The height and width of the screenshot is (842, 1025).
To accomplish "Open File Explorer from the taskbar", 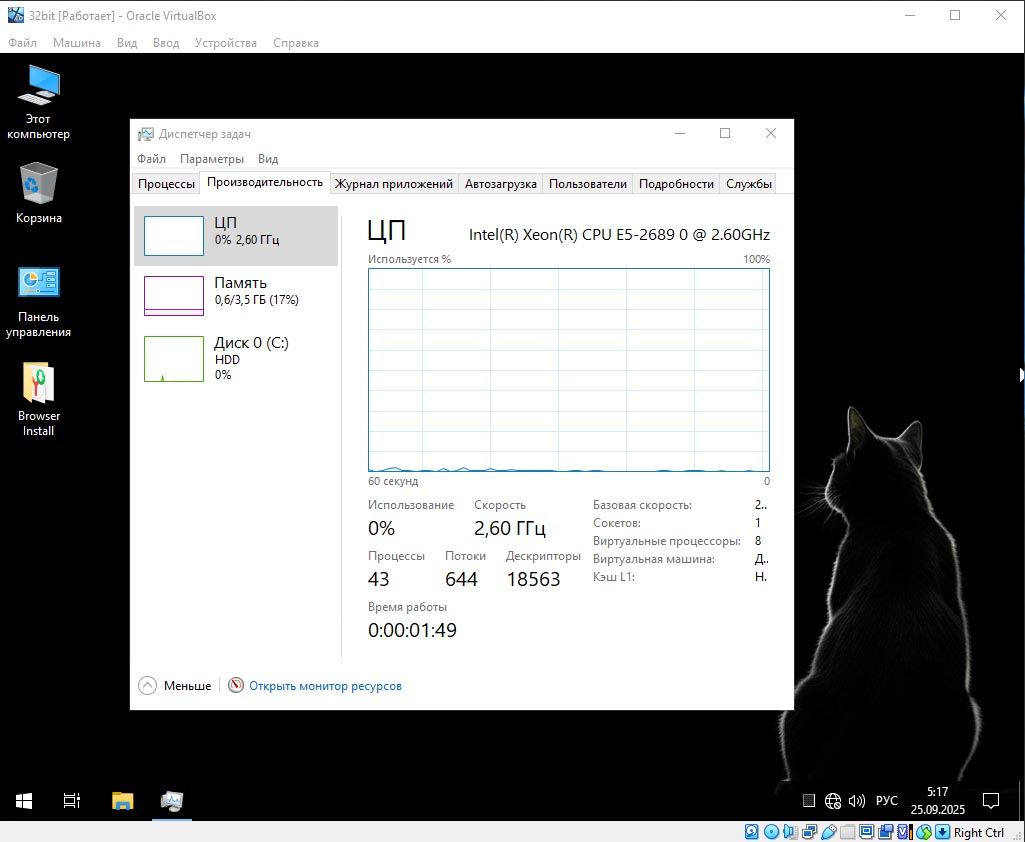I will click(122, 800).
